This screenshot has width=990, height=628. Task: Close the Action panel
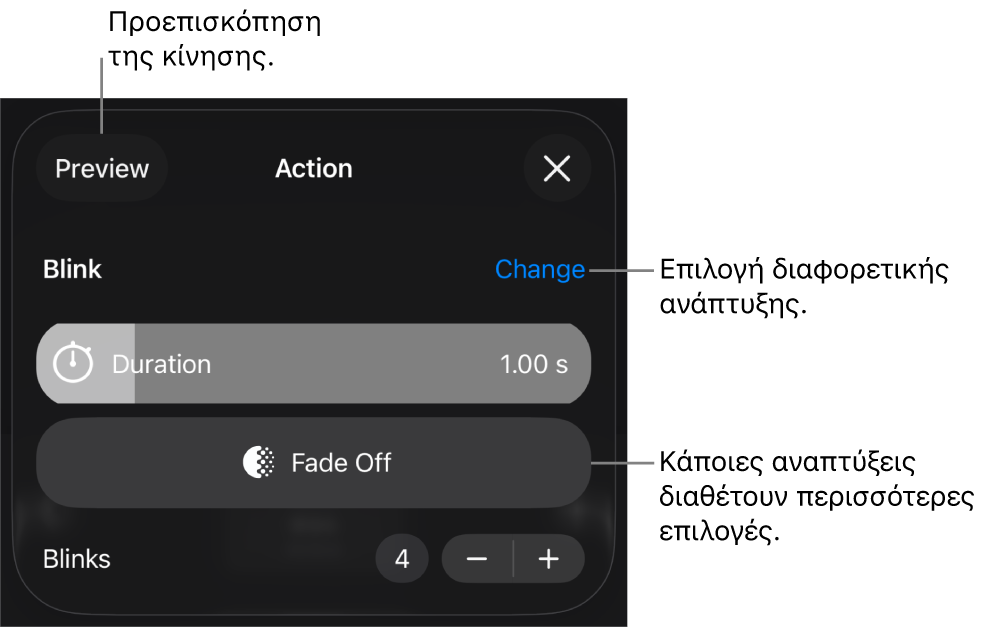click(x=557, y=169)
